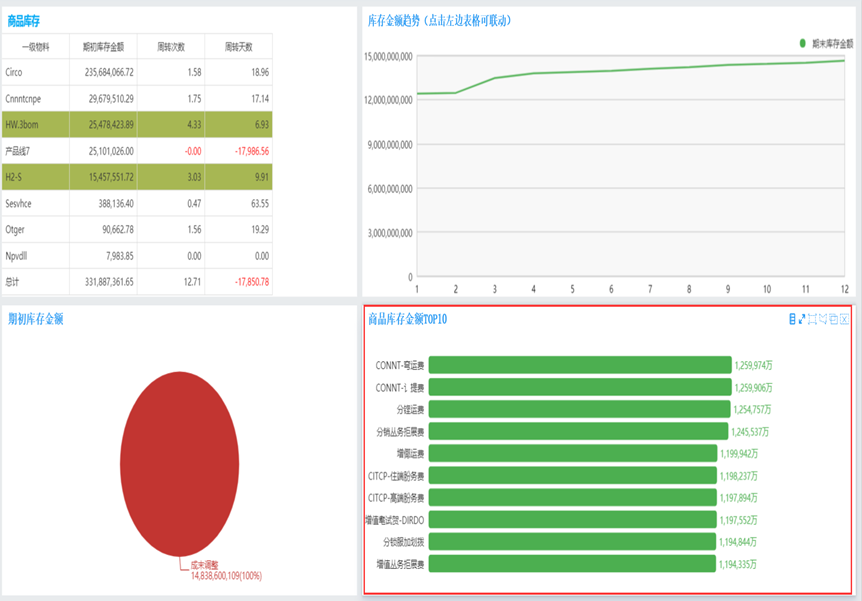Screen dimensions: 862x601
Task: Select the Circo row in inventory table
Action: coord(137,72)
